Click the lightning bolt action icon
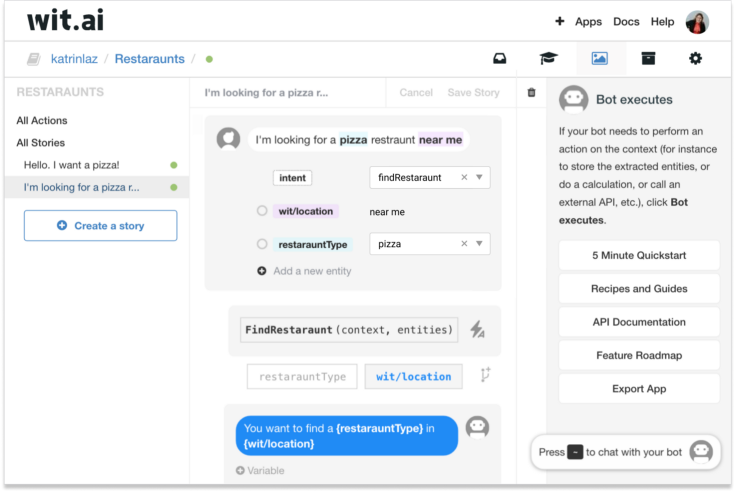735x492 pixels. point(478,329)
